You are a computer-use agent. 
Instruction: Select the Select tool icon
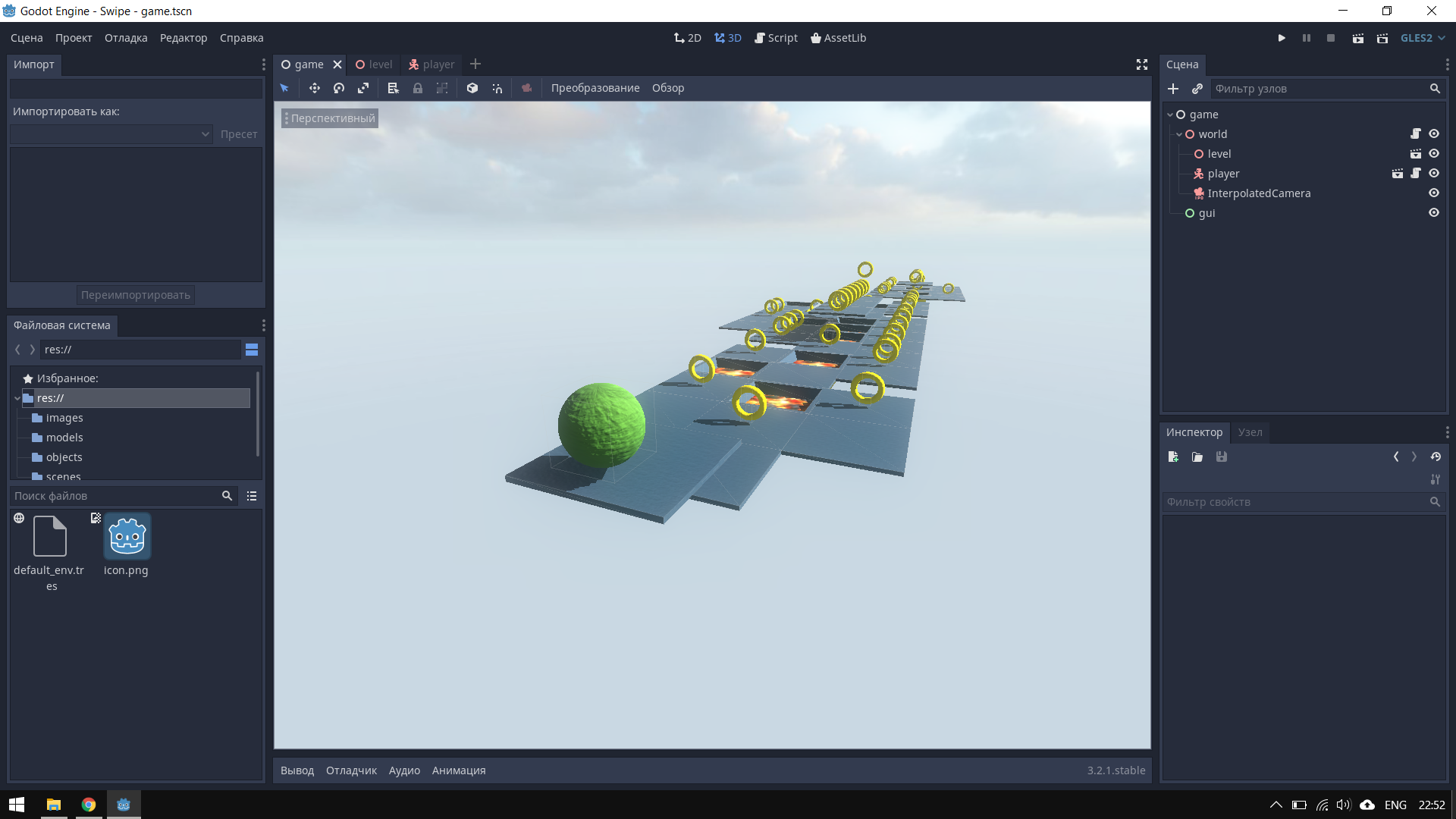click(284, 88)
